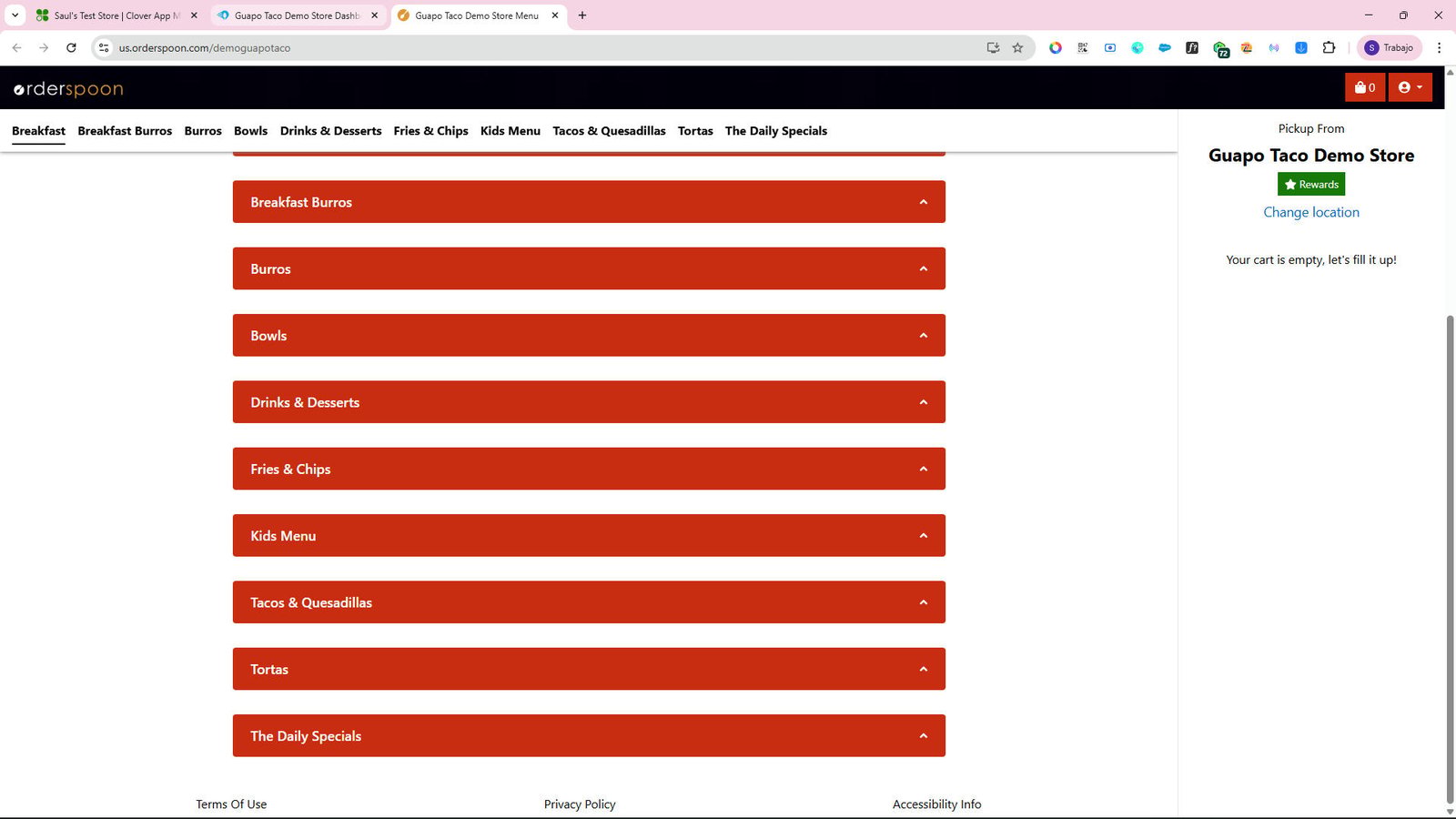Open the Trabajo profile button
Screen dimensions: 1456x819
click(x=1390, y=47)
